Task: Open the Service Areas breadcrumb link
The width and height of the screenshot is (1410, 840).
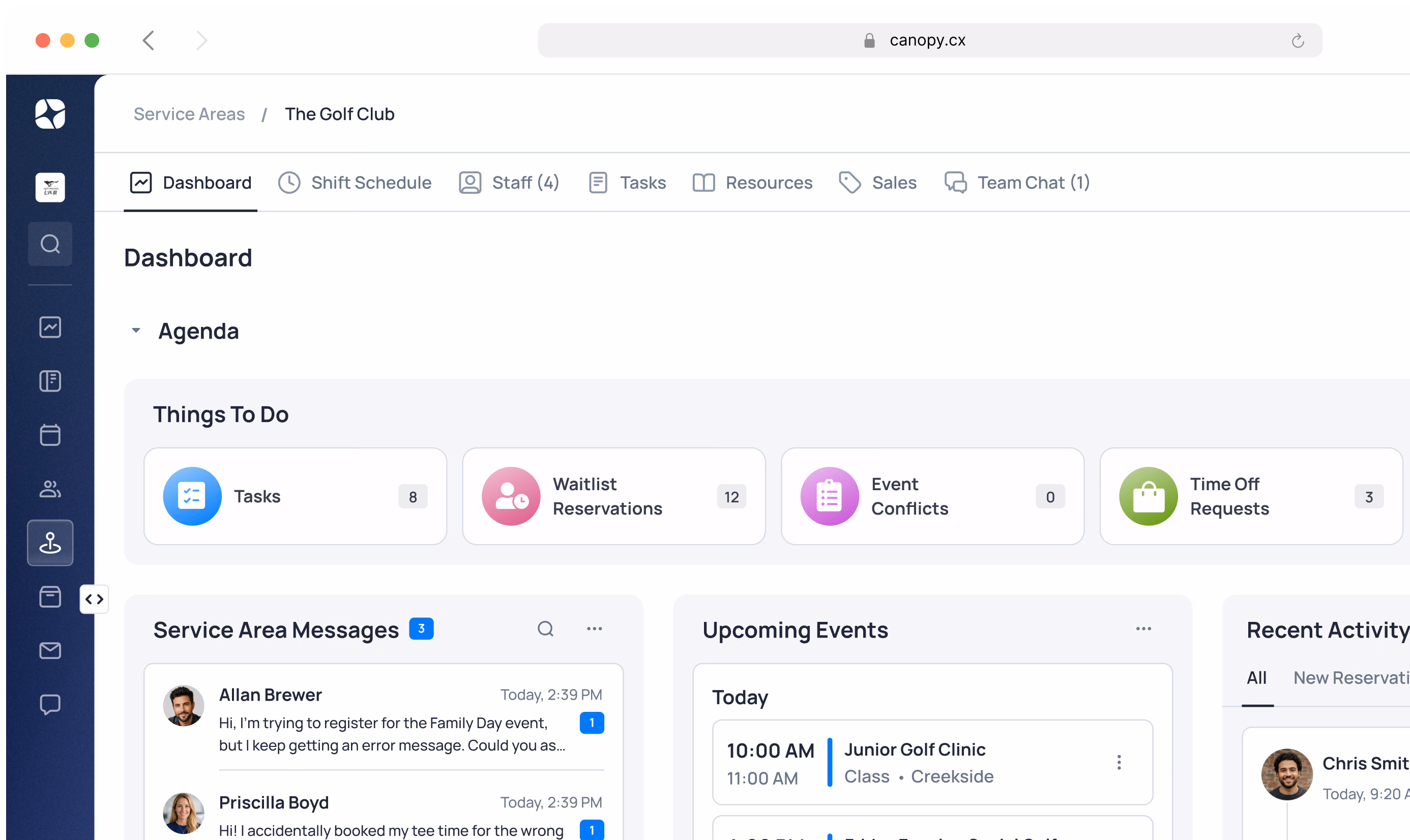Action: click(189, 114)
